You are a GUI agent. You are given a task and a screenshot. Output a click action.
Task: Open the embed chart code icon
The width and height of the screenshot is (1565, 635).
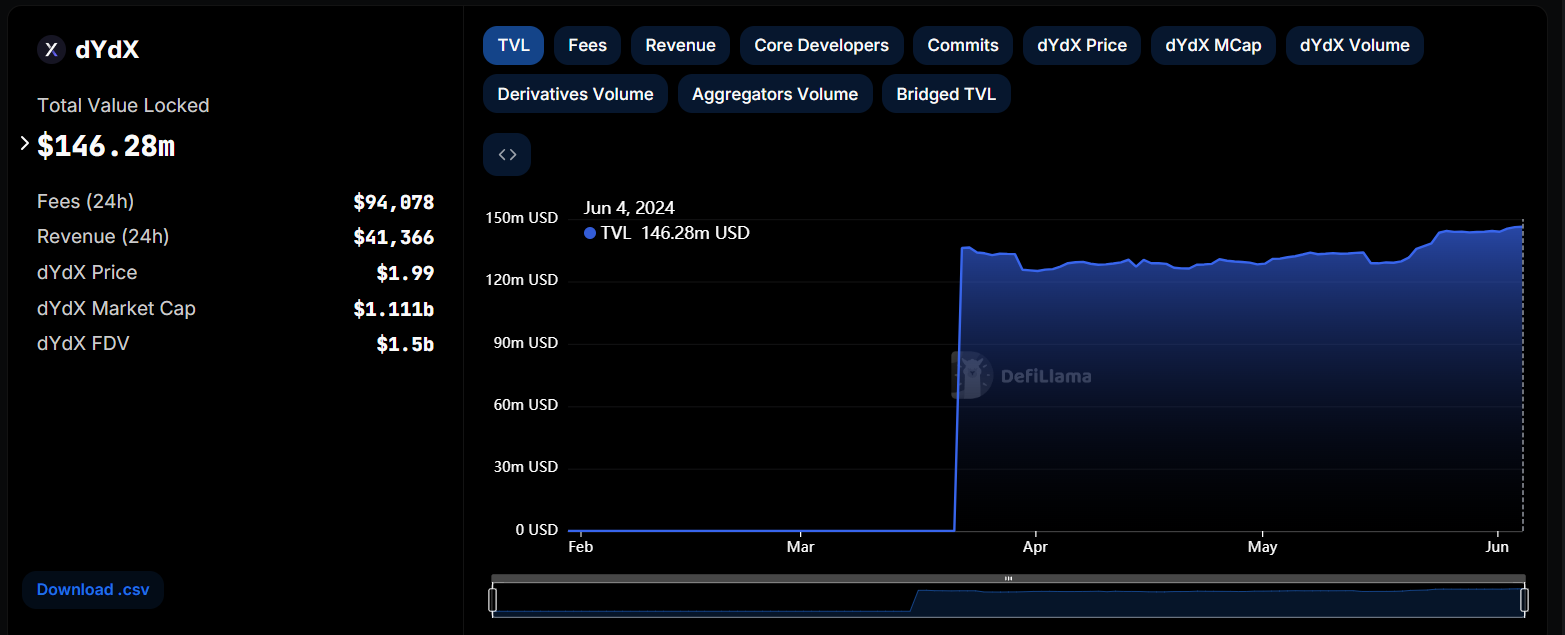(507, 155)
